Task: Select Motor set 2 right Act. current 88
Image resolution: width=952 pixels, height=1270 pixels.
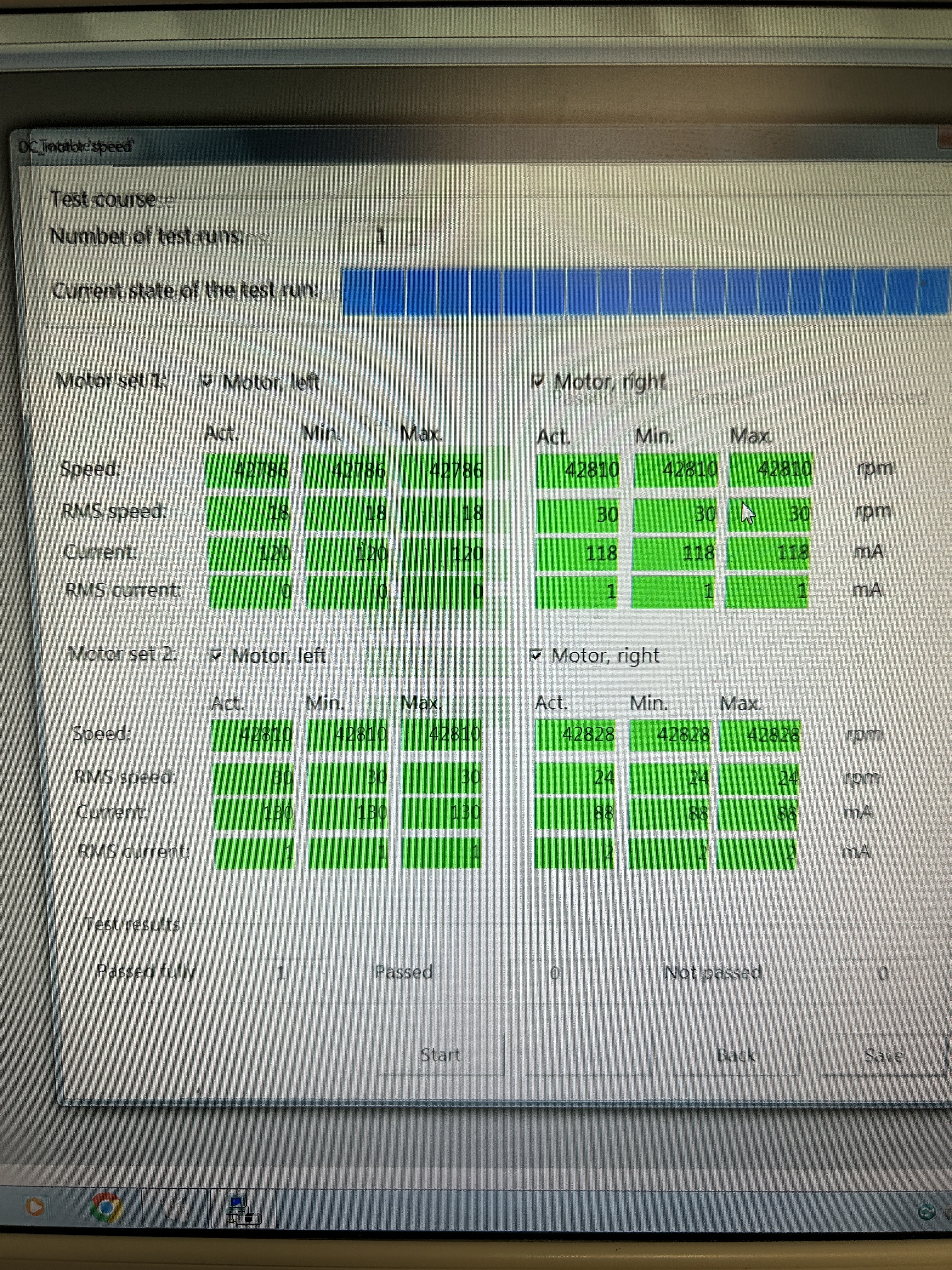Action: pyautogui.click(x=575, y=814)
